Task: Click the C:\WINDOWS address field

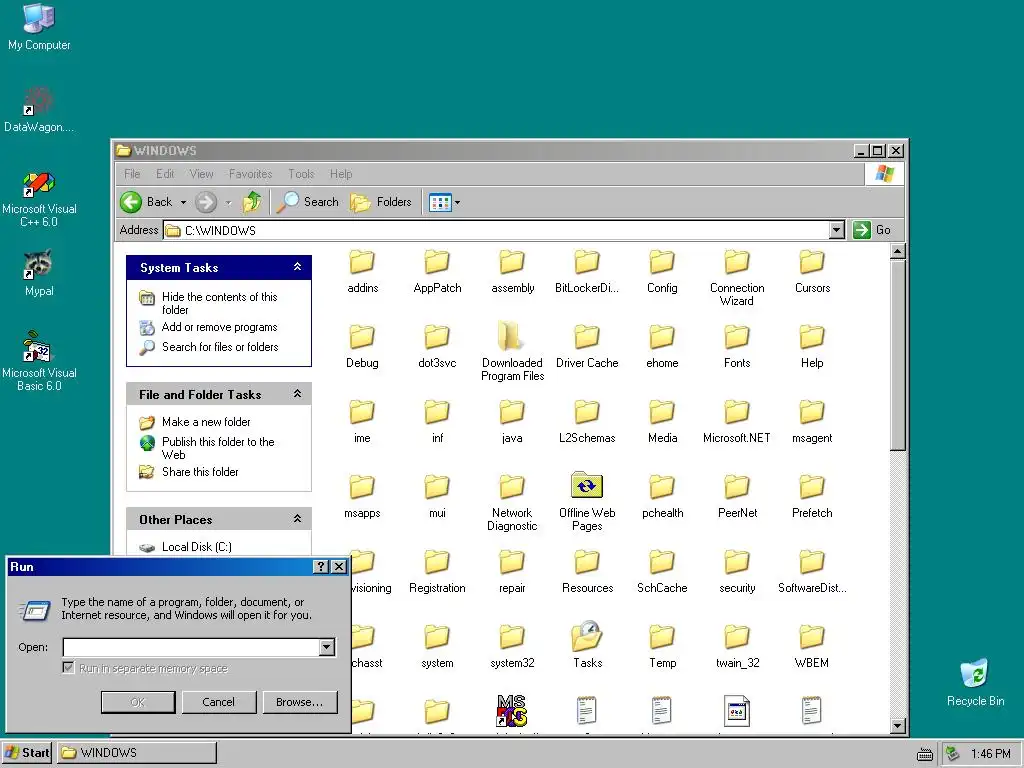Action: point(496,230)
